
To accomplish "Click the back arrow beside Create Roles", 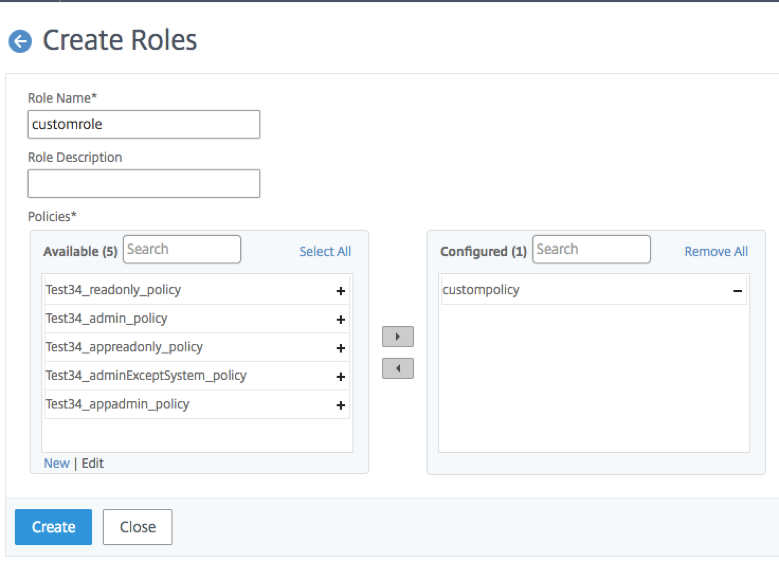I will [20, 41].
